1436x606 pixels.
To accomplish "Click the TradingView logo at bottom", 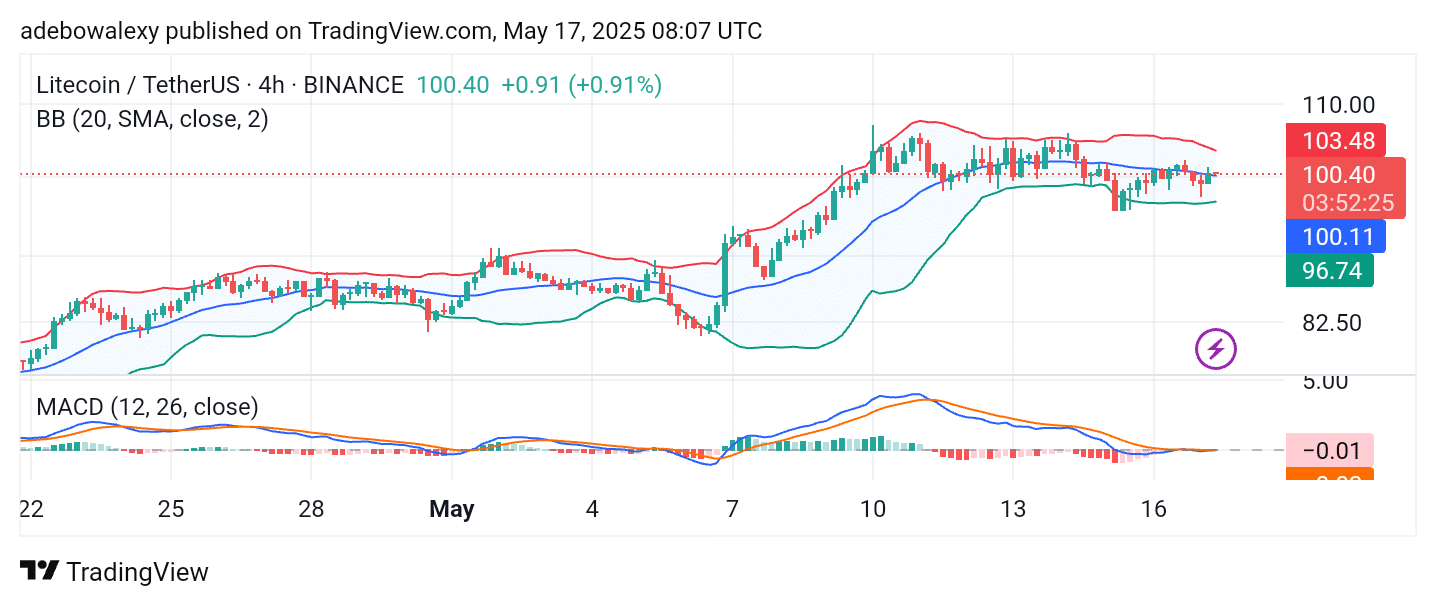I will 114,572.
